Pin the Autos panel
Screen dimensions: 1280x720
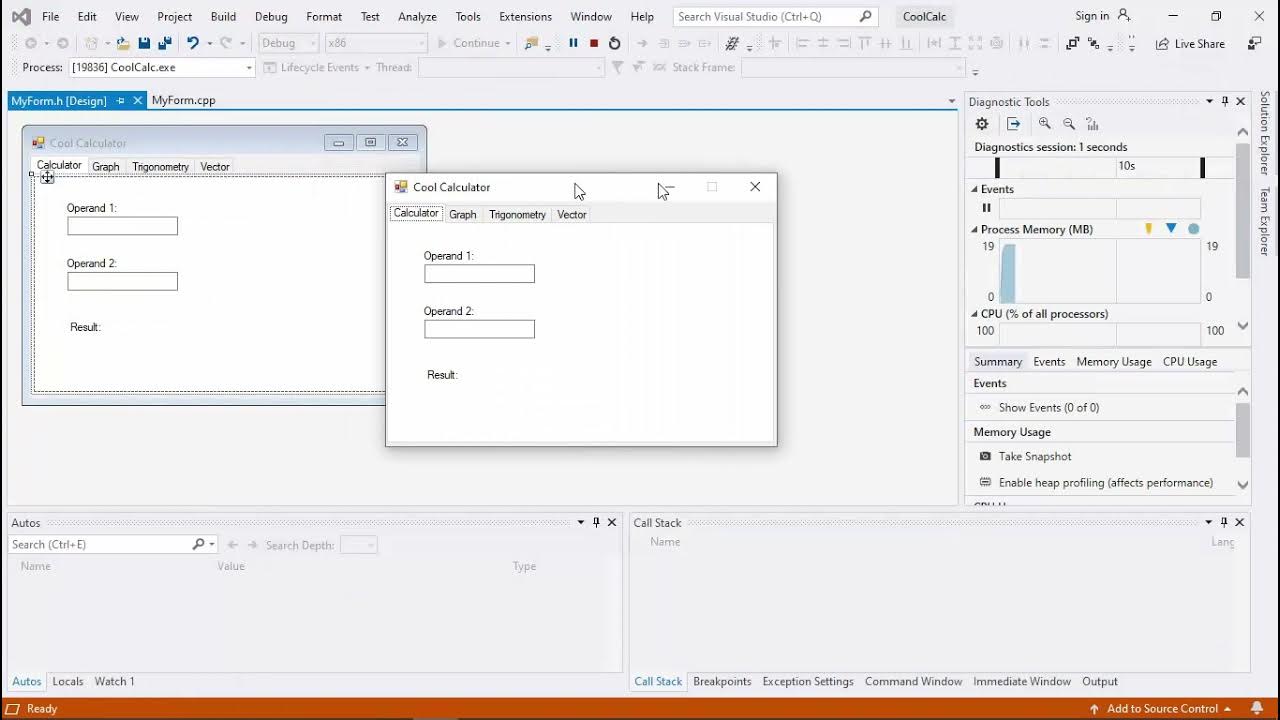[596, 522]
